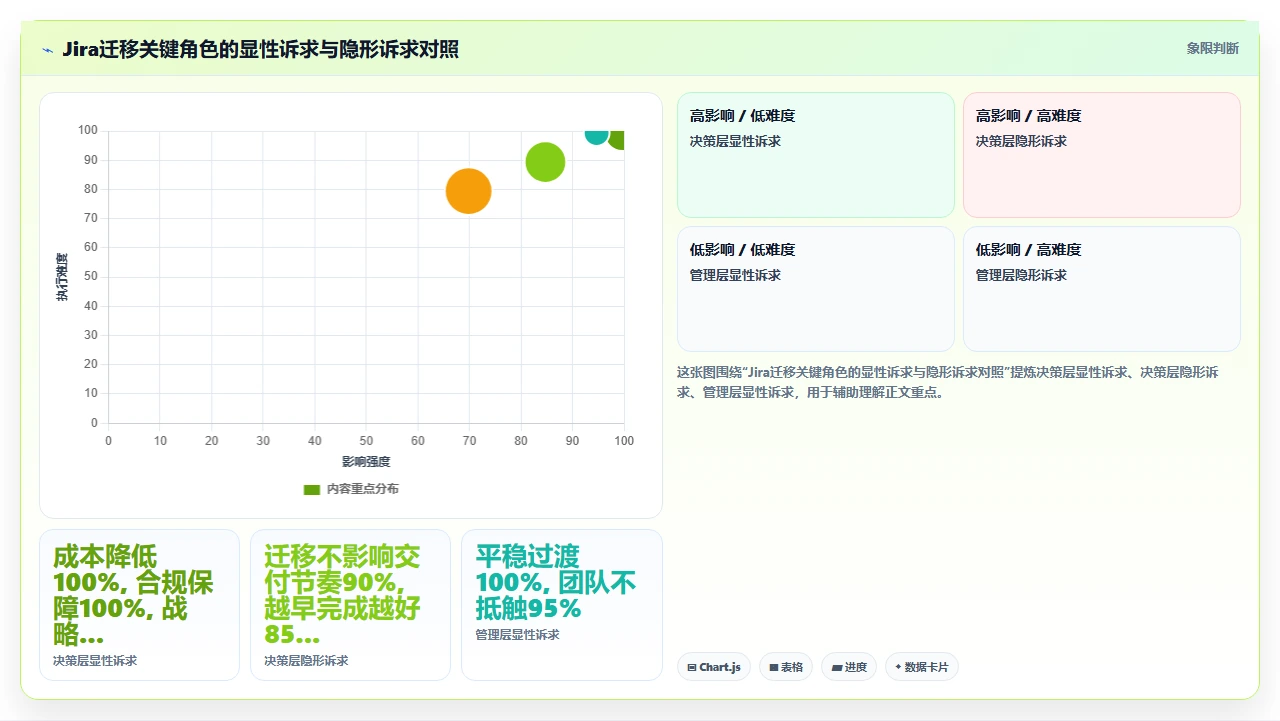
Task: Click the Jira迁移关键角色 page title
Action: (260, 49)
